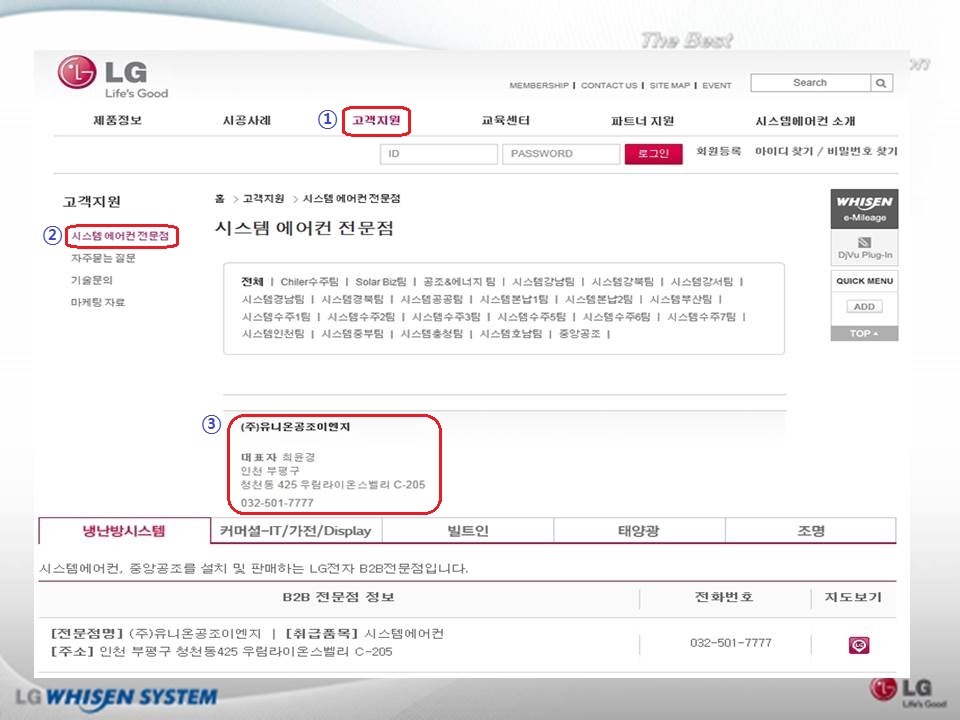Select 마케팅 자료 in sidebar

[98, 302]
